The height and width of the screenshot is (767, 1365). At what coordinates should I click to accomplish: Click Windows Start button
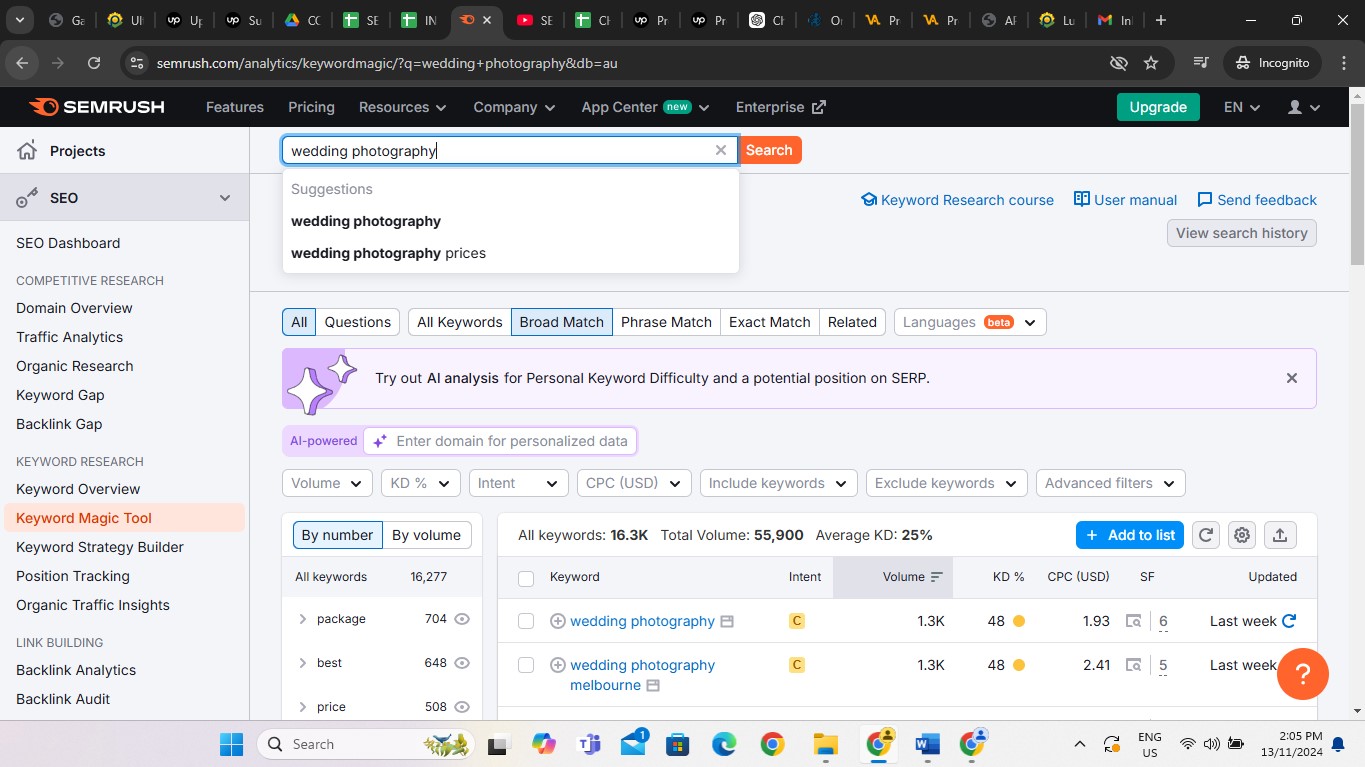point(231,744)
